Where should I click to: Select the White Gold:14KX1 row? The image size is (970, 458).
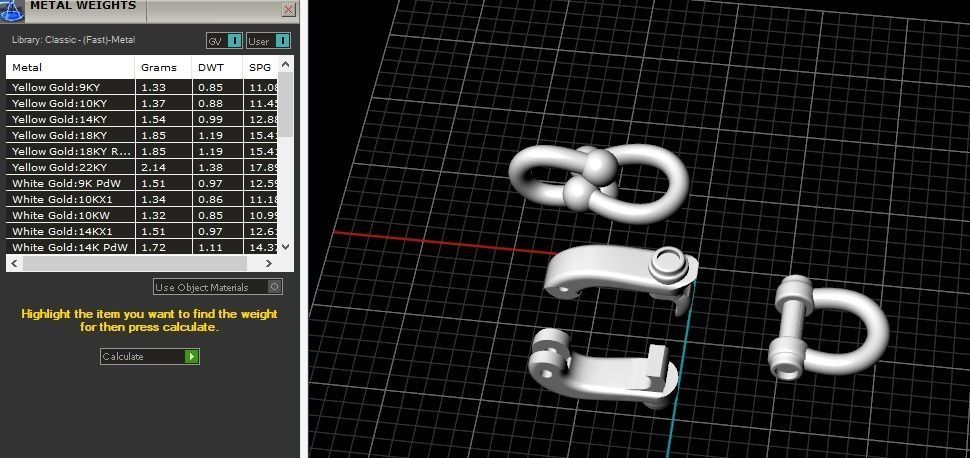(142, 232)
